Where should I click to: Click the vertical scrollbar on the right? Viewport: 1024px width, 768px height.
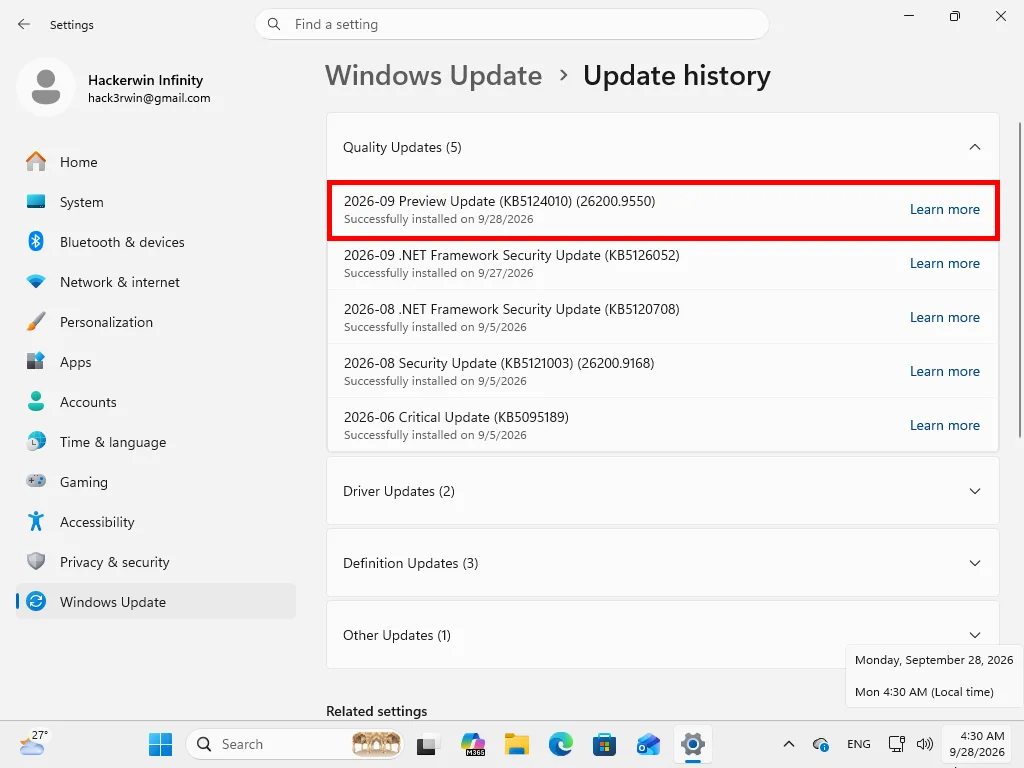(1019, 280)
